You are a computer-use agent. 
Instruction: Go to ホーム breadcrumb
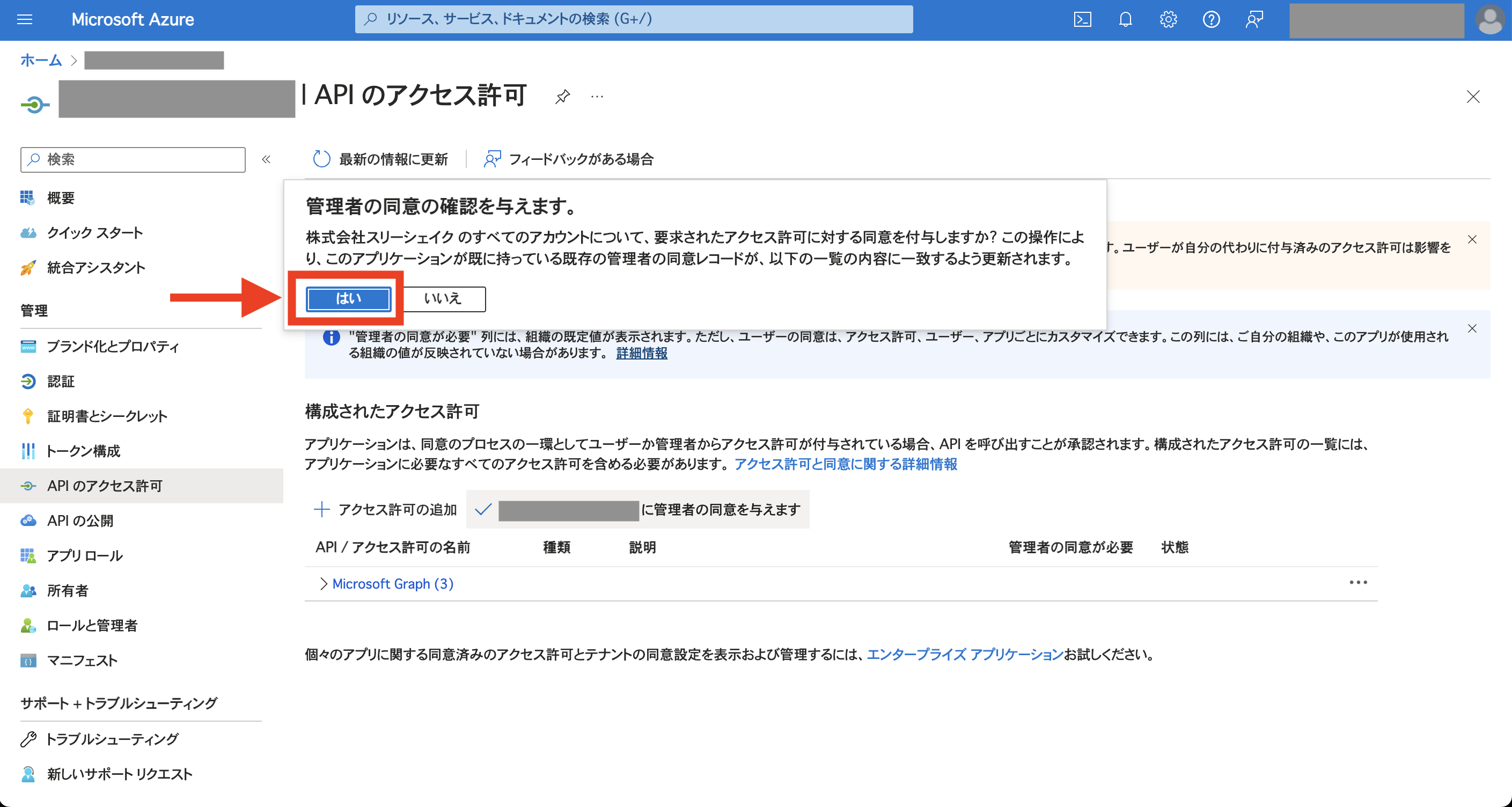click(40, 60)
